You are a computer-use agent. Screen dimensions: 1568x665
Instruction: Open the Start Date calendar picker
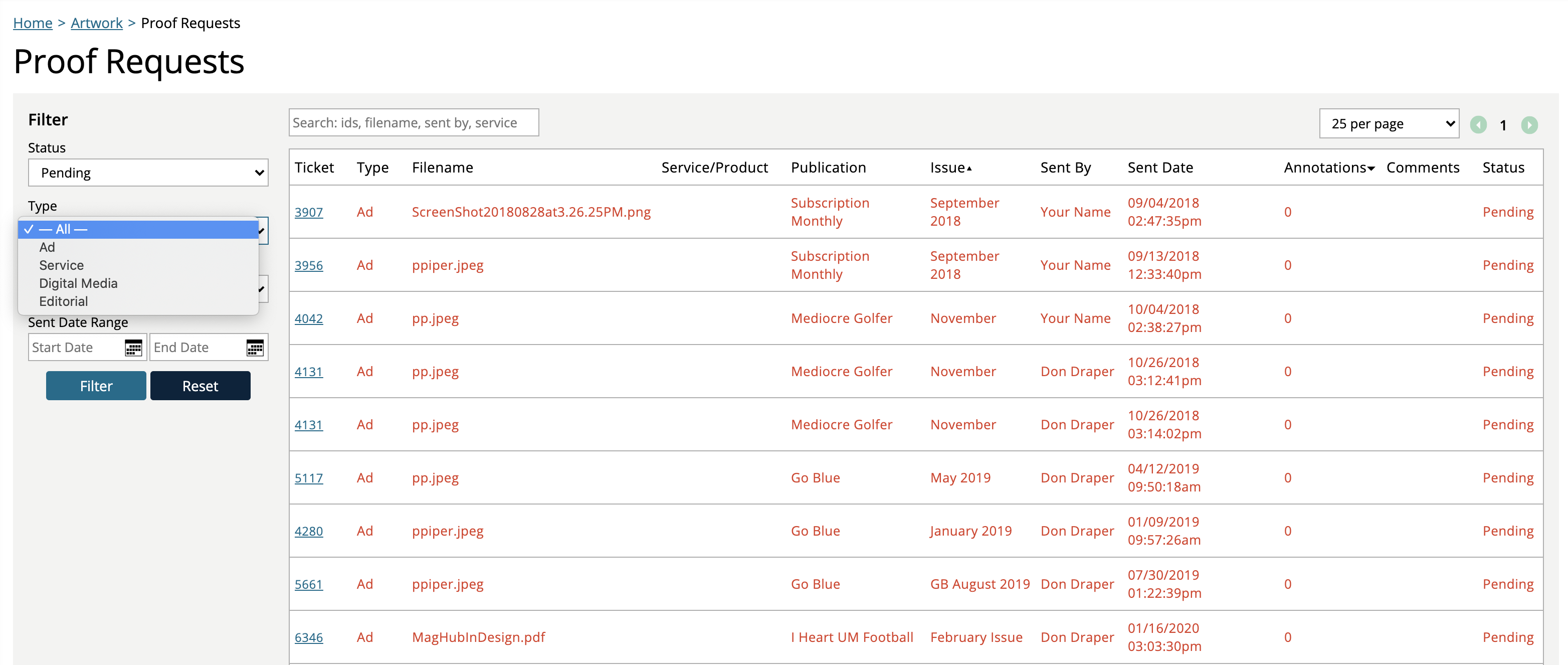[x=133, y=347]
